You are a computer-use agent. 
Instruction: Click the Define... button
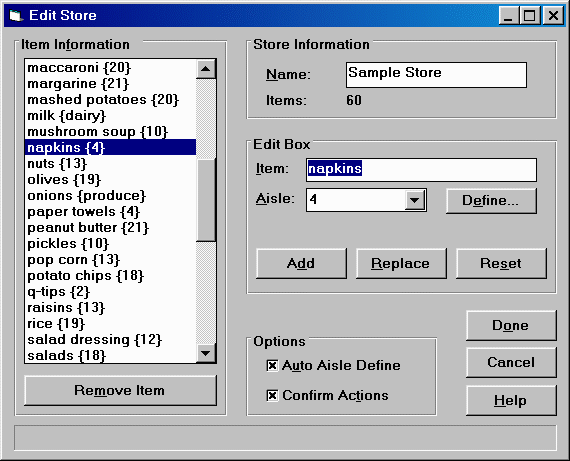click(491, 200)
